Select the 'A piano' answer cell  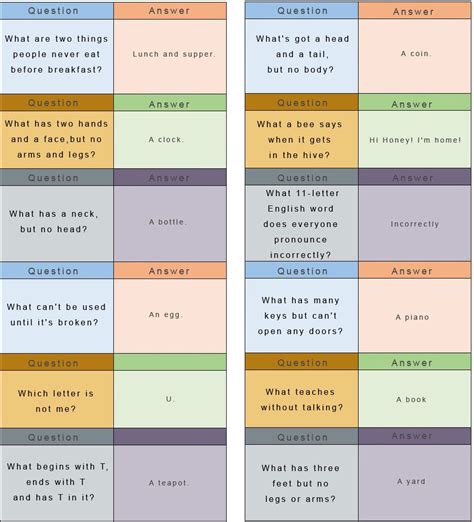[x=415, y=315]
